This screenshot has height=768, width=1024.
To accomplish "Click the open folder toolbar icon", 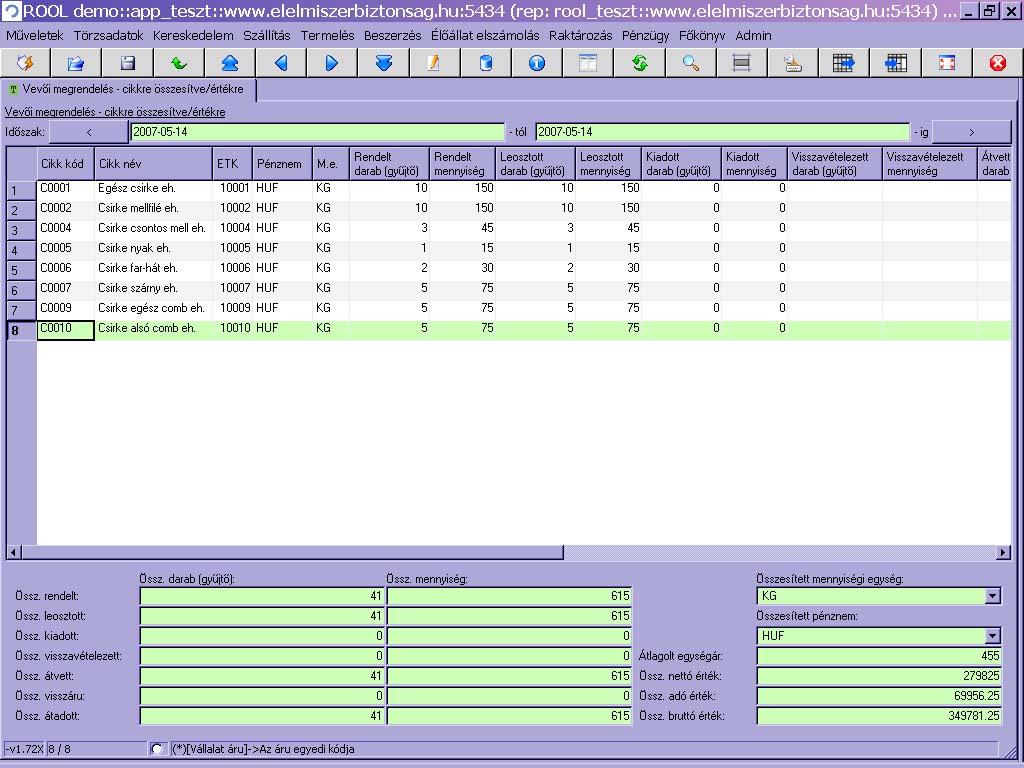I will coord(76,63).
